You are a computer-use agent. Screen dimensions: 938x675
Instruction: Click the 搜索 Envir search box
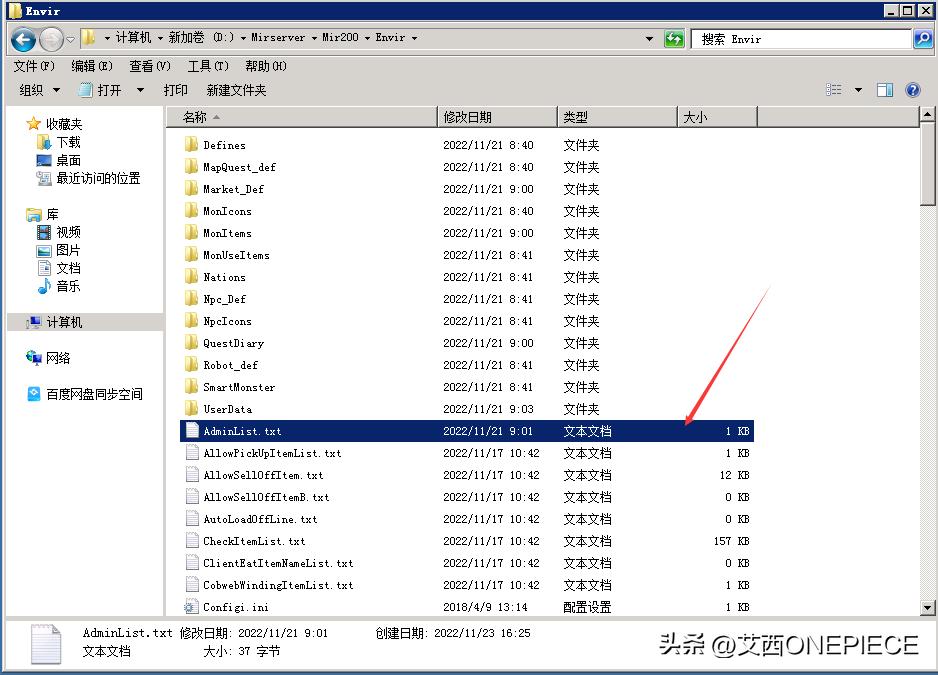click(802, 39)
